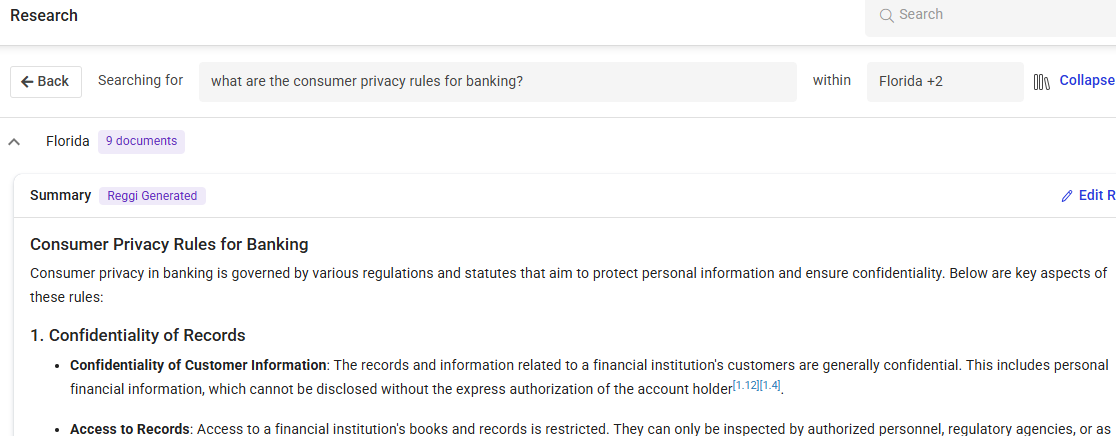Viewport: 1116px width, 436px height.
Task: Click the Research page title
Action: (44, 16)
